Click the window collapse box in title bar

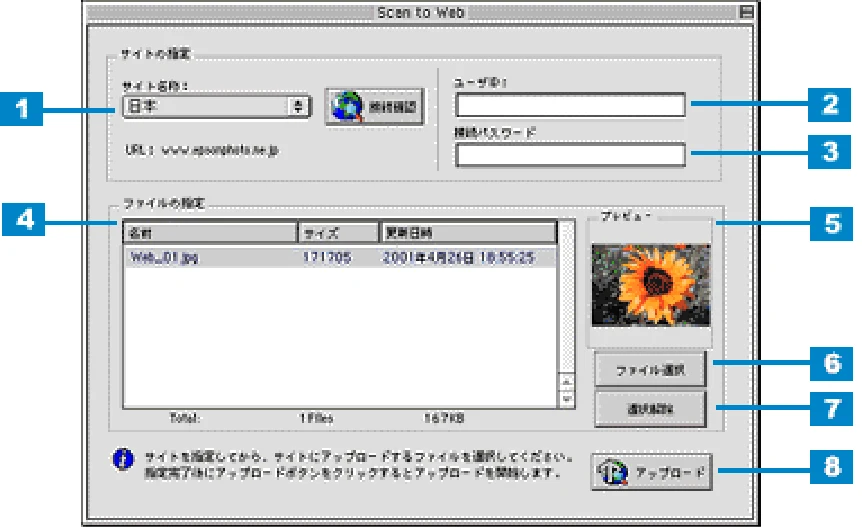[x=746, y=12]
